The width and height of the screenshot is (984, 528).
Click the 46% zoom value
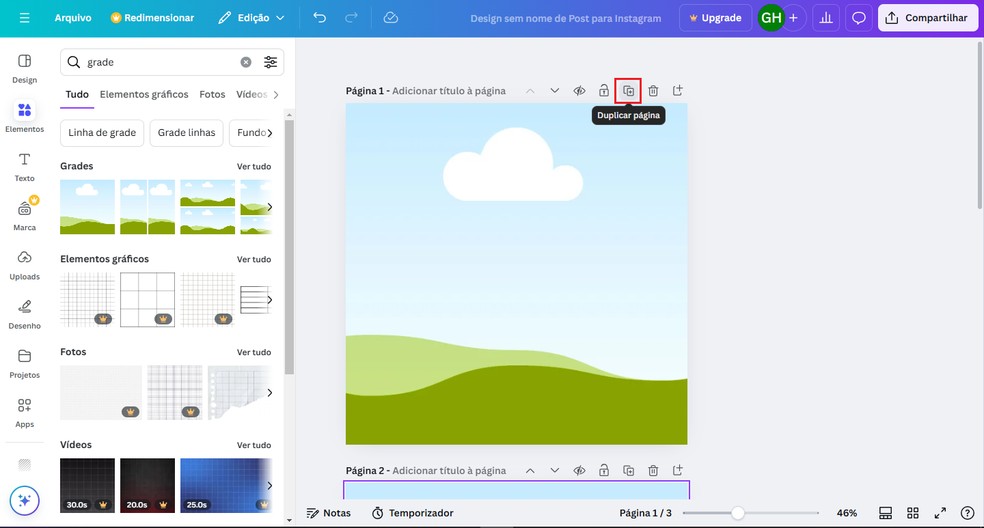tap(847, 513)
